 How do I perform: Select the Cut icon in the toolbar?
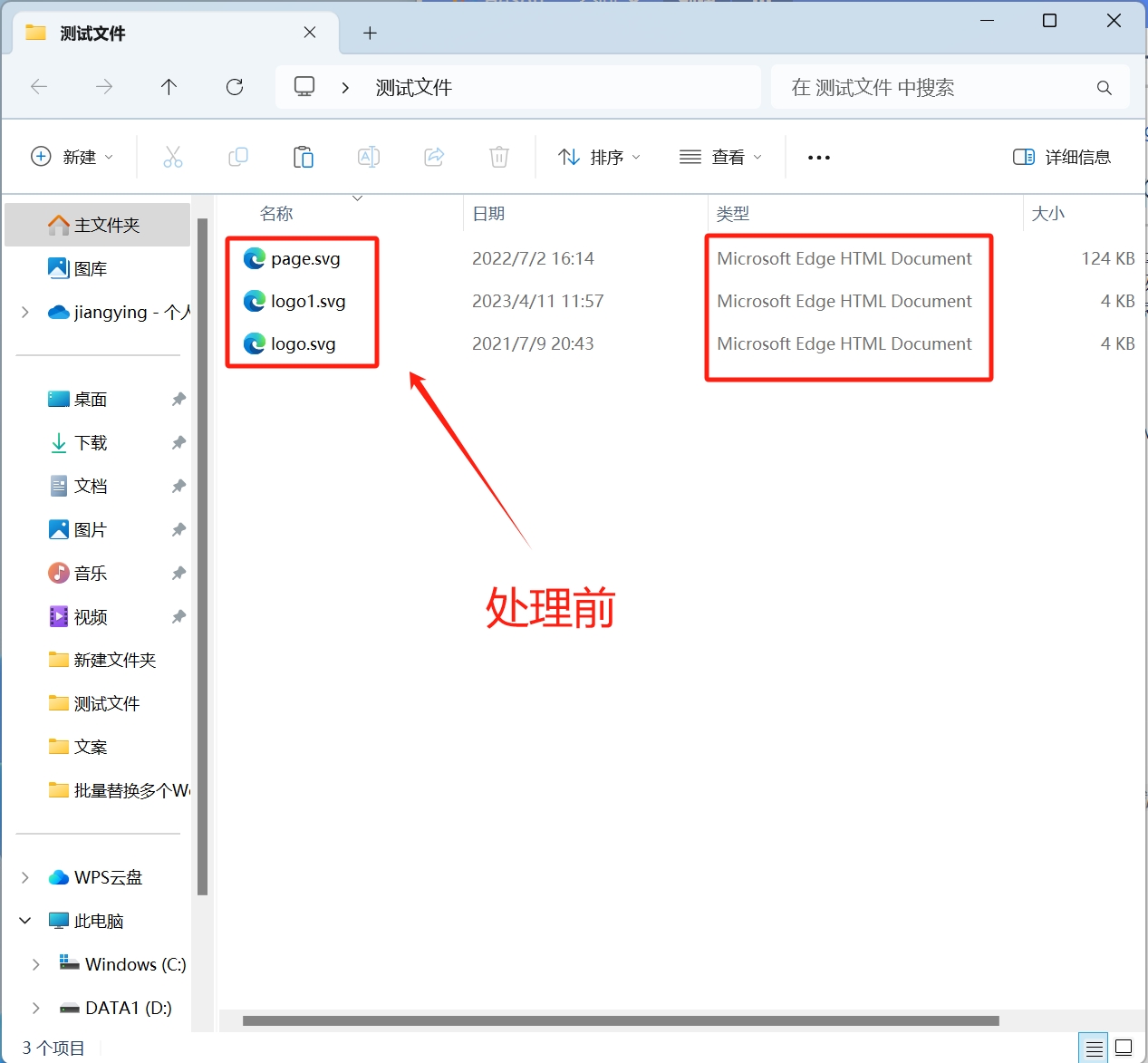[173, 156]
